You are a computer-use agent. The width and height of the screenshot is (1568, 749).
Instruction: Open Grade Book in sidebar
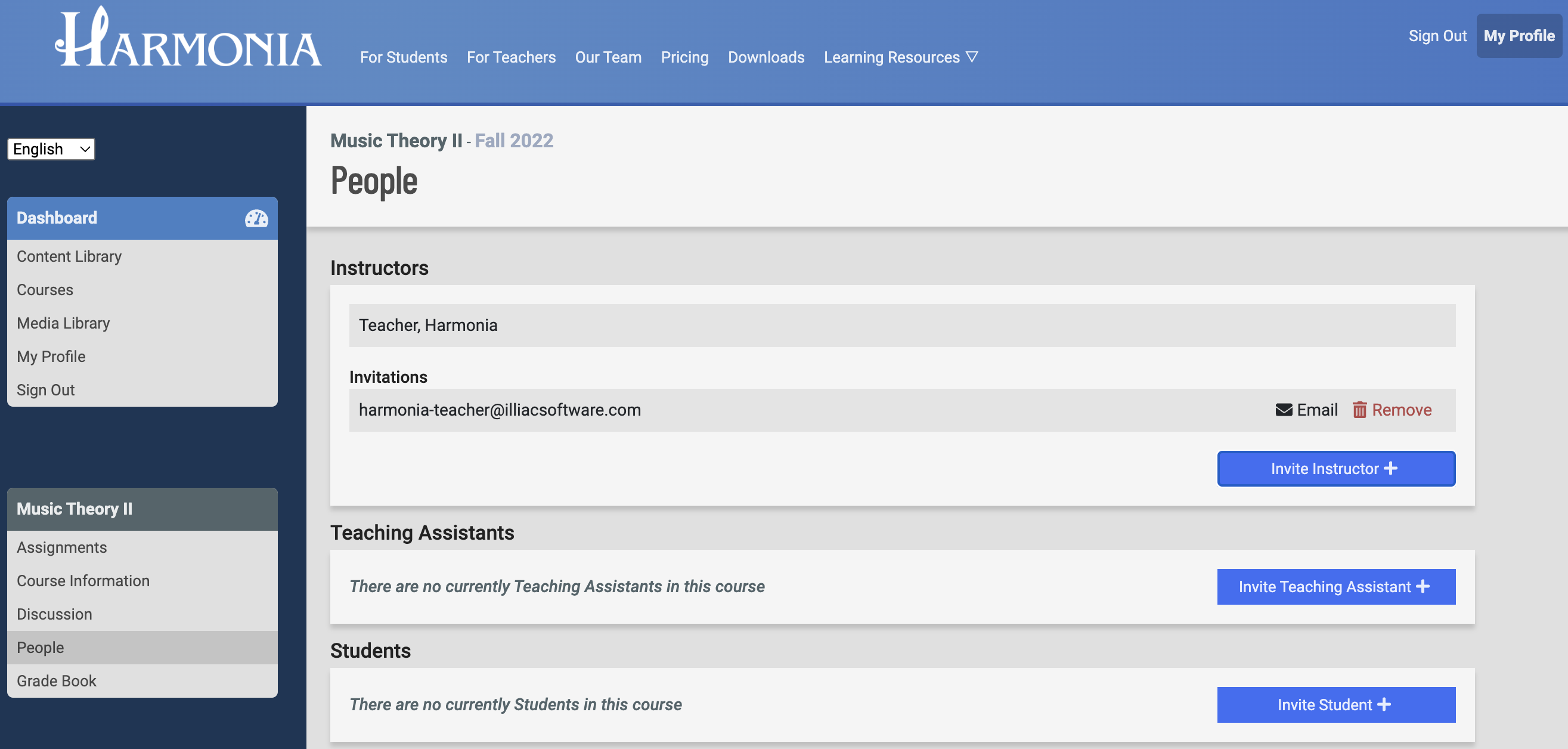(142, 681)
